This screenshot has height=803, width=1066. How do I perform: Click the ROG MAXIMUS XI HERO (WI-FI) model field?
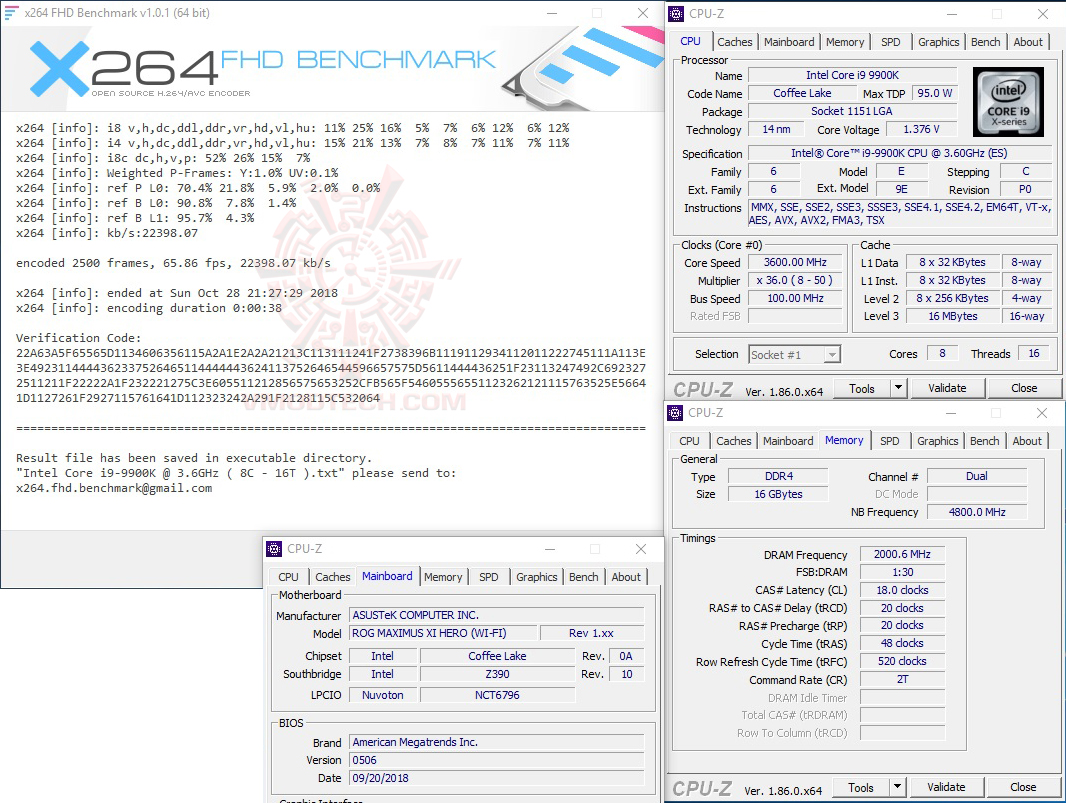pos(443,633)
